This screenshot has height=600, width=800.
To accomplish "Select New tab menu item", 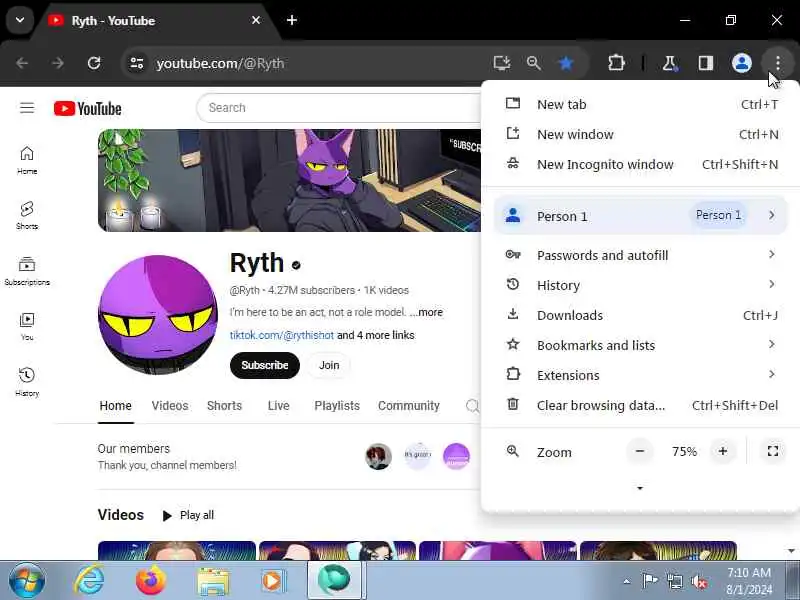I will [640, 105].
